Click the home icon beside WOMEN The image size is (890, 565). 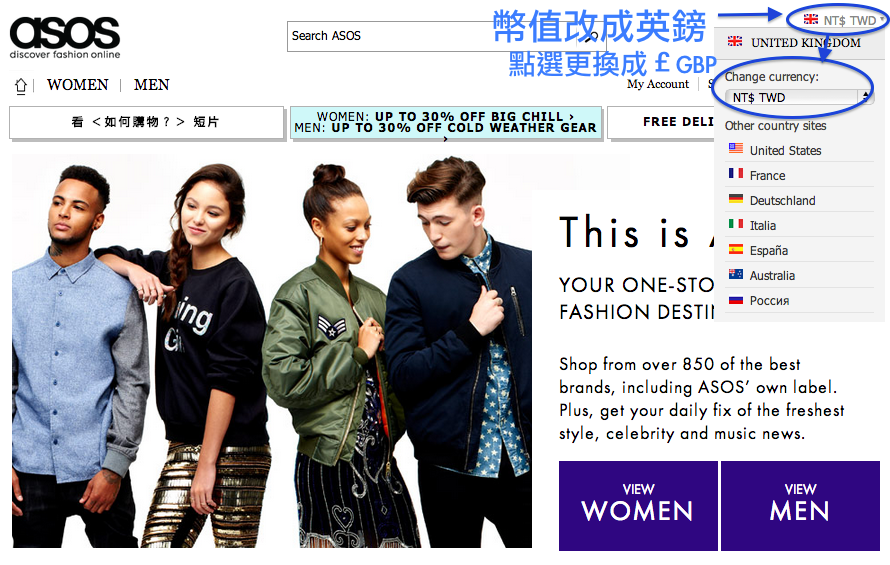click(x=21, y=86)
